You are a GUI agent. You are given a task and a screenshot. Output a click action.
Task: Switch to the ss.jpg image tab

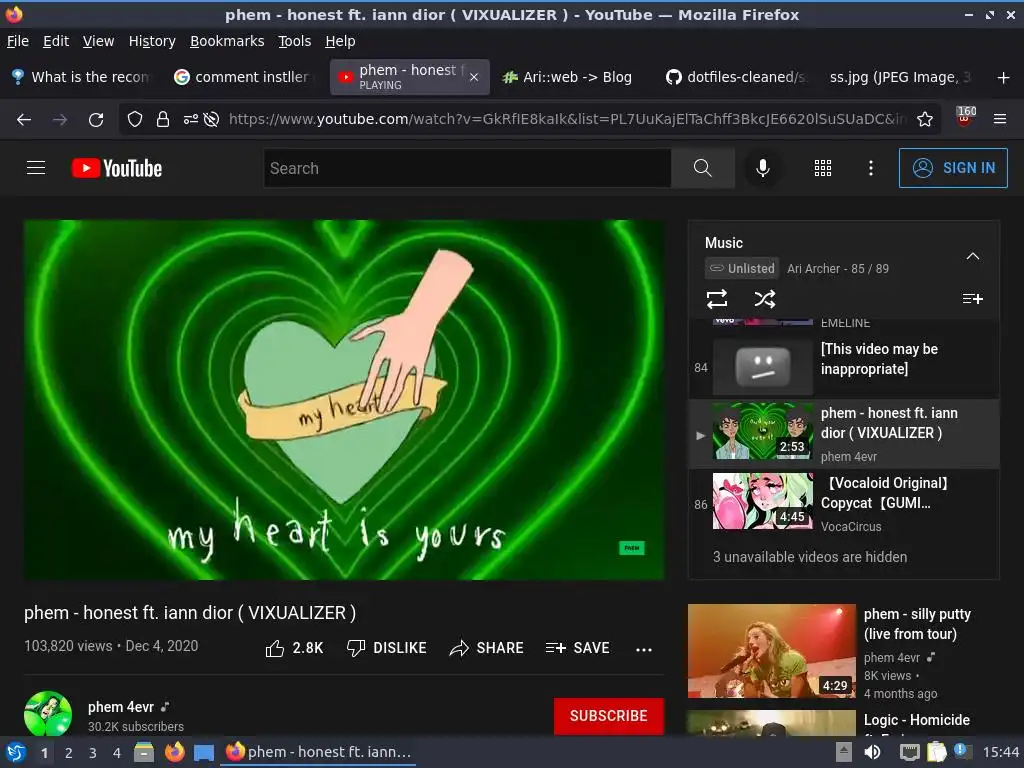pyautogui.click(x=899, y=77)
